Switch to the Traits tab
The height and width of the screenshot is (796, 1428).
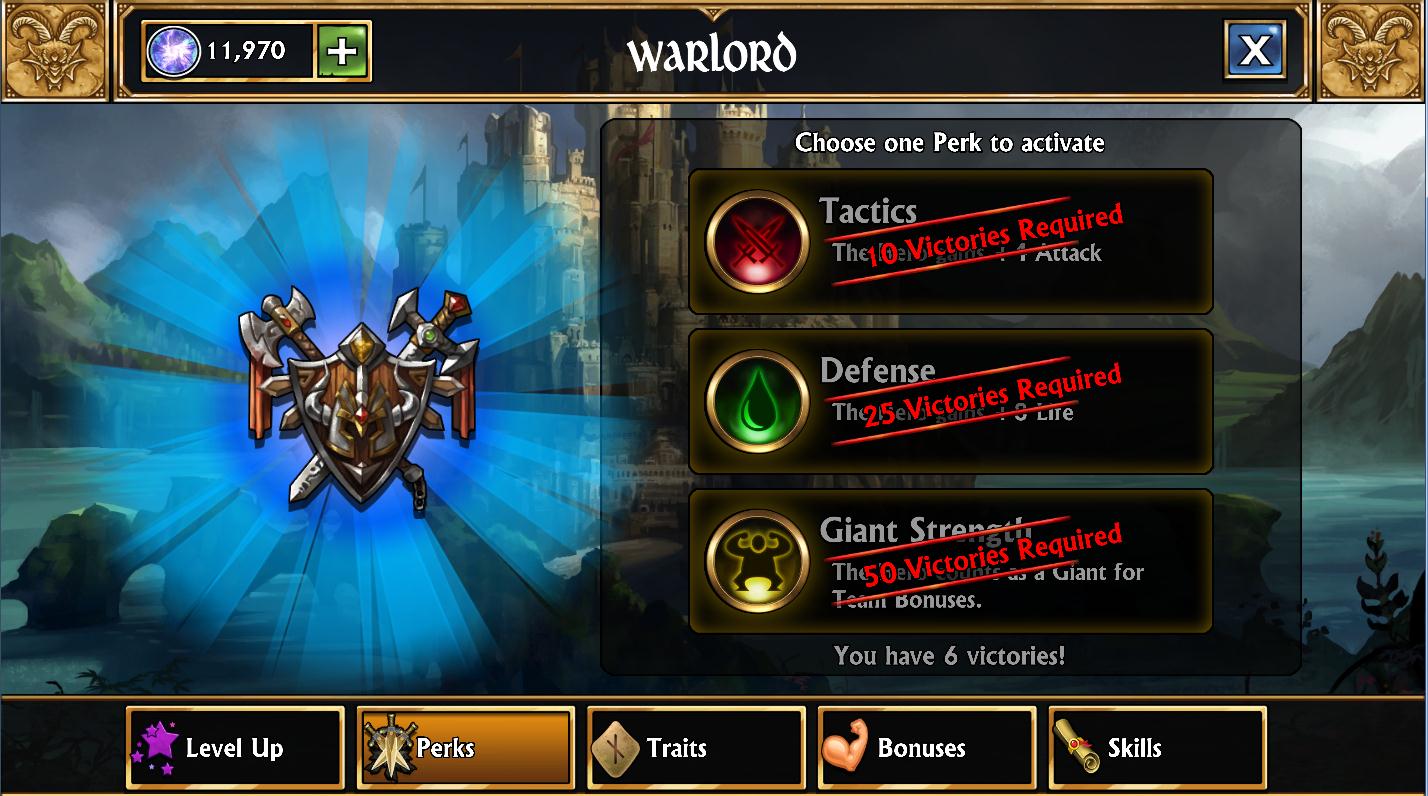696,748
